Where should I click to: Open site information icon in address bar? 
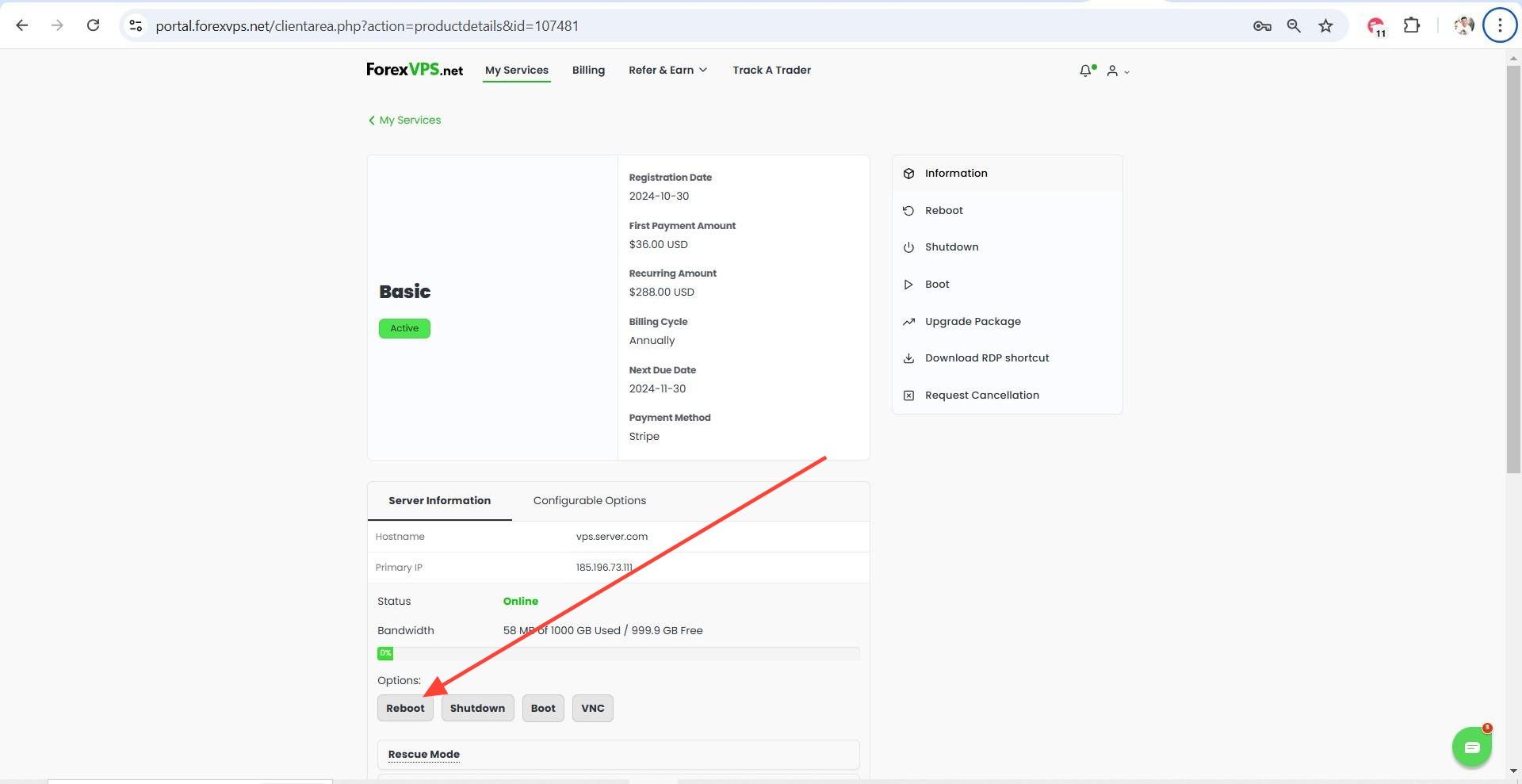[x=136, y=25]
